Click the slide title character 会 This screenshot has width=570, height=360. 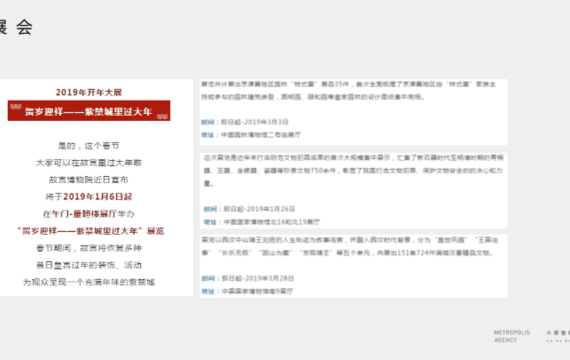pos(24,27)
